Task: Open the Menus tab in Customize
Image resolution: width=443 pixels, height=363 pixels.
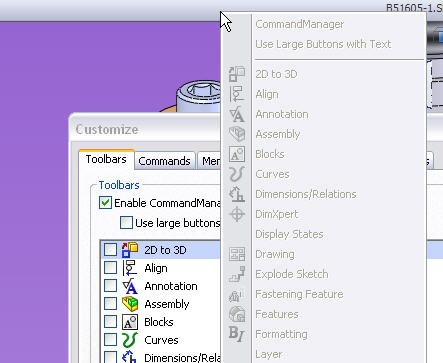Action: click(x=210, y=161)
